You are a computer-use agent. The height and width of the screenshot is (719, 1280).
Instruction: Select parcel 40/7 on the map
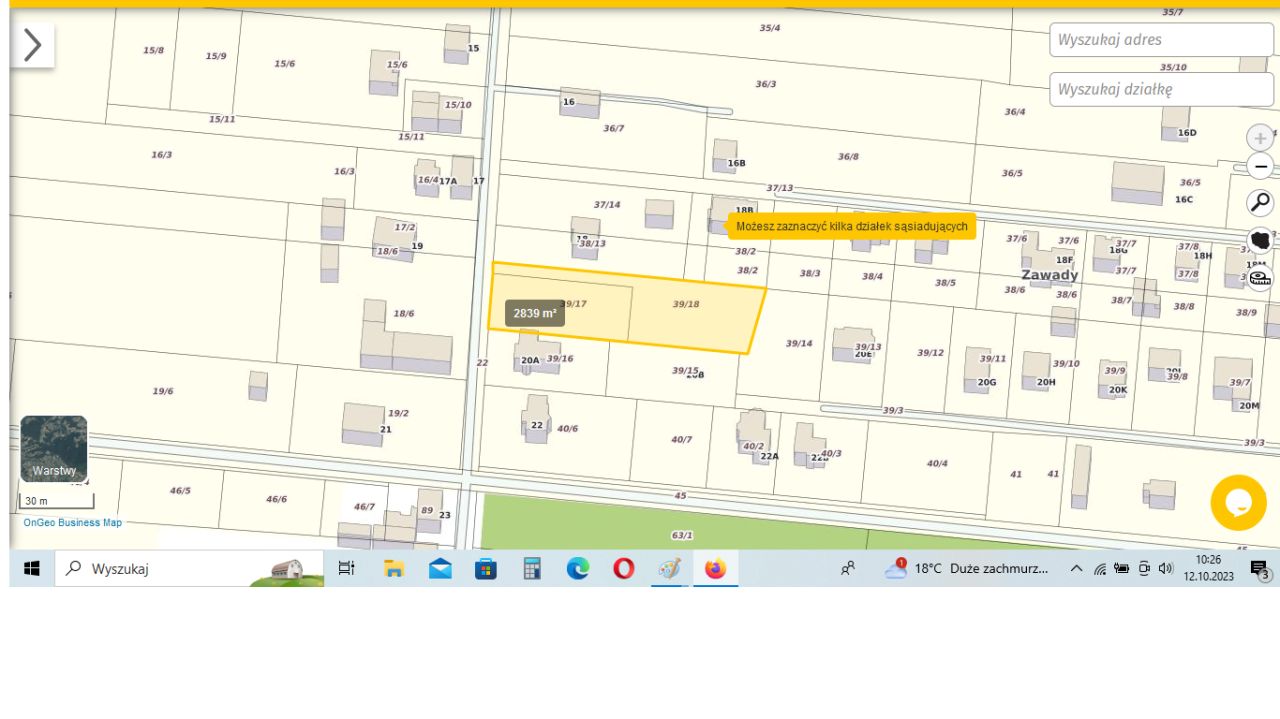tap(681, 439)
